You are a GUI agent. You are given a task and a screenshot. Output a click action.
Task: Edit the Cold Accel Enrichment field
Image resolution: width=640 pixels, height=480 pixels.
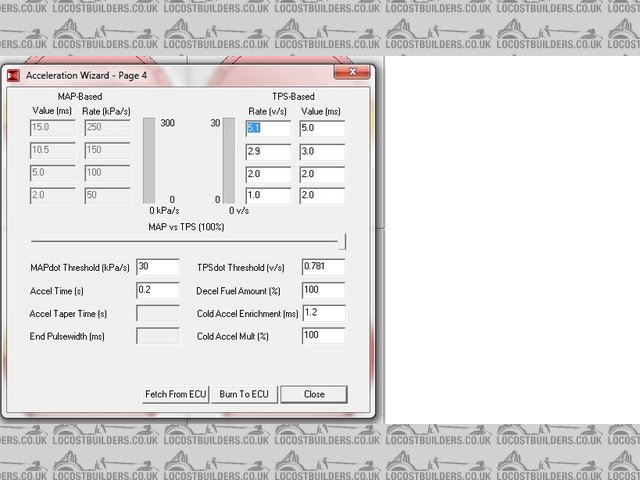click(x=322, y=313)
